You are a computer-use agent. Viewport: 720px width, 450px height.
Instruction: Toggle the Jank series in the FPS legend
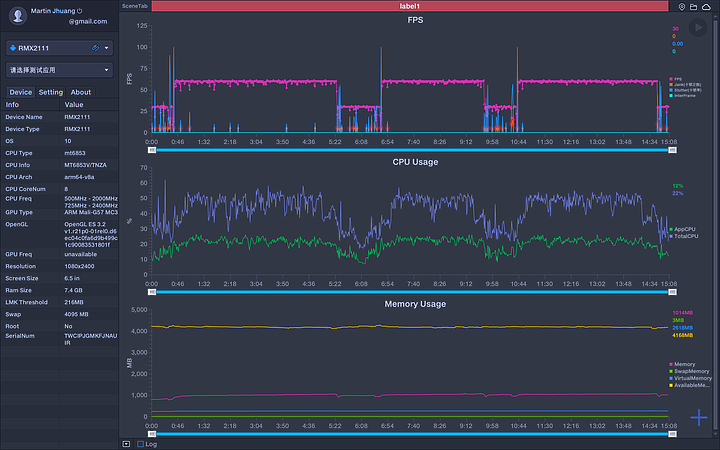[x=685, y=84]
